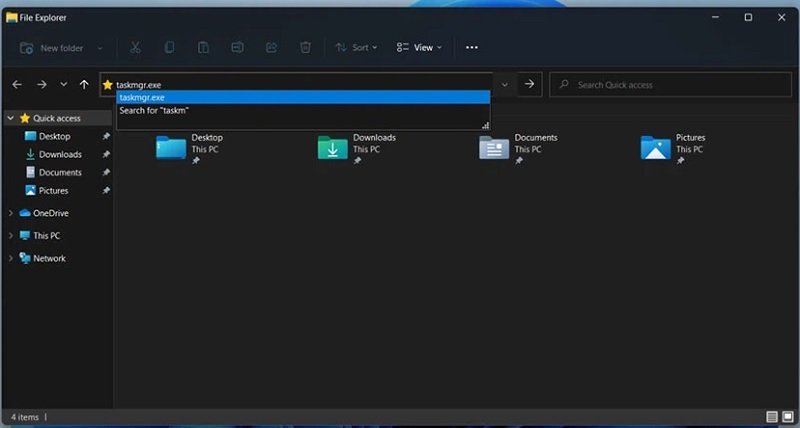The image size is (800, 428).
Task: Switch to large thumbnails view in status bar
Action: [x=788, y=417]
